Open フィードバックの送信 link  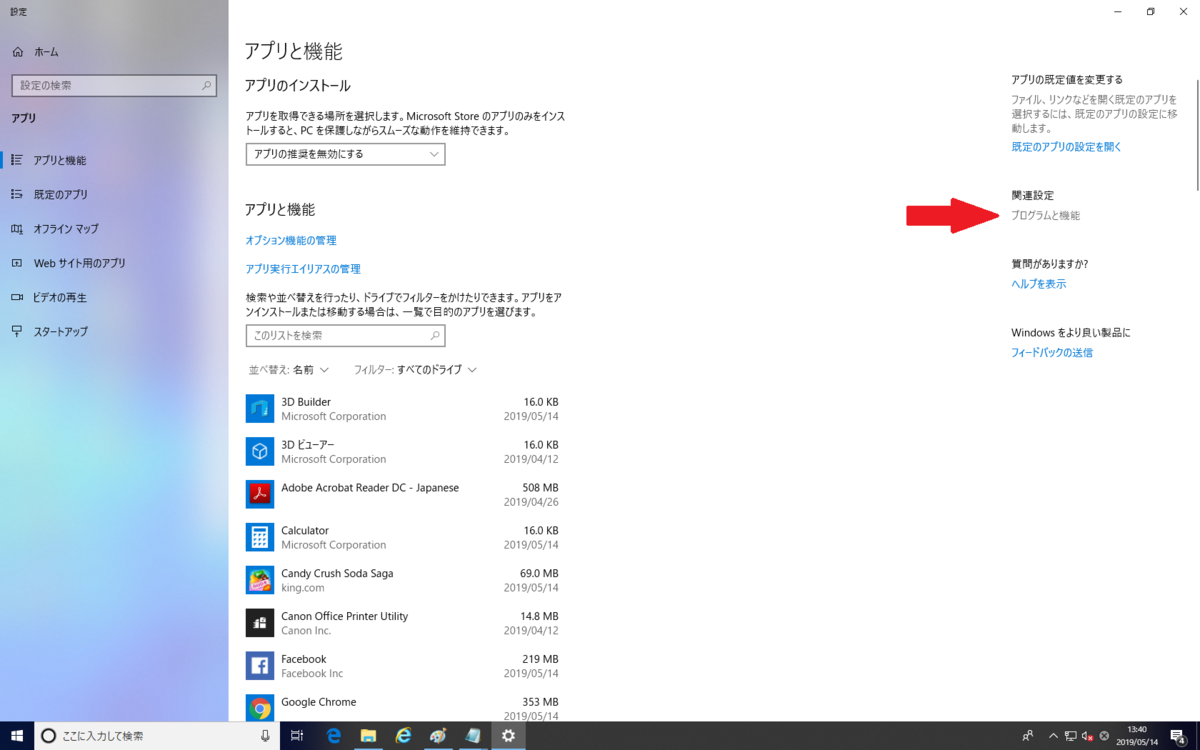click(x=1052, y=353)
